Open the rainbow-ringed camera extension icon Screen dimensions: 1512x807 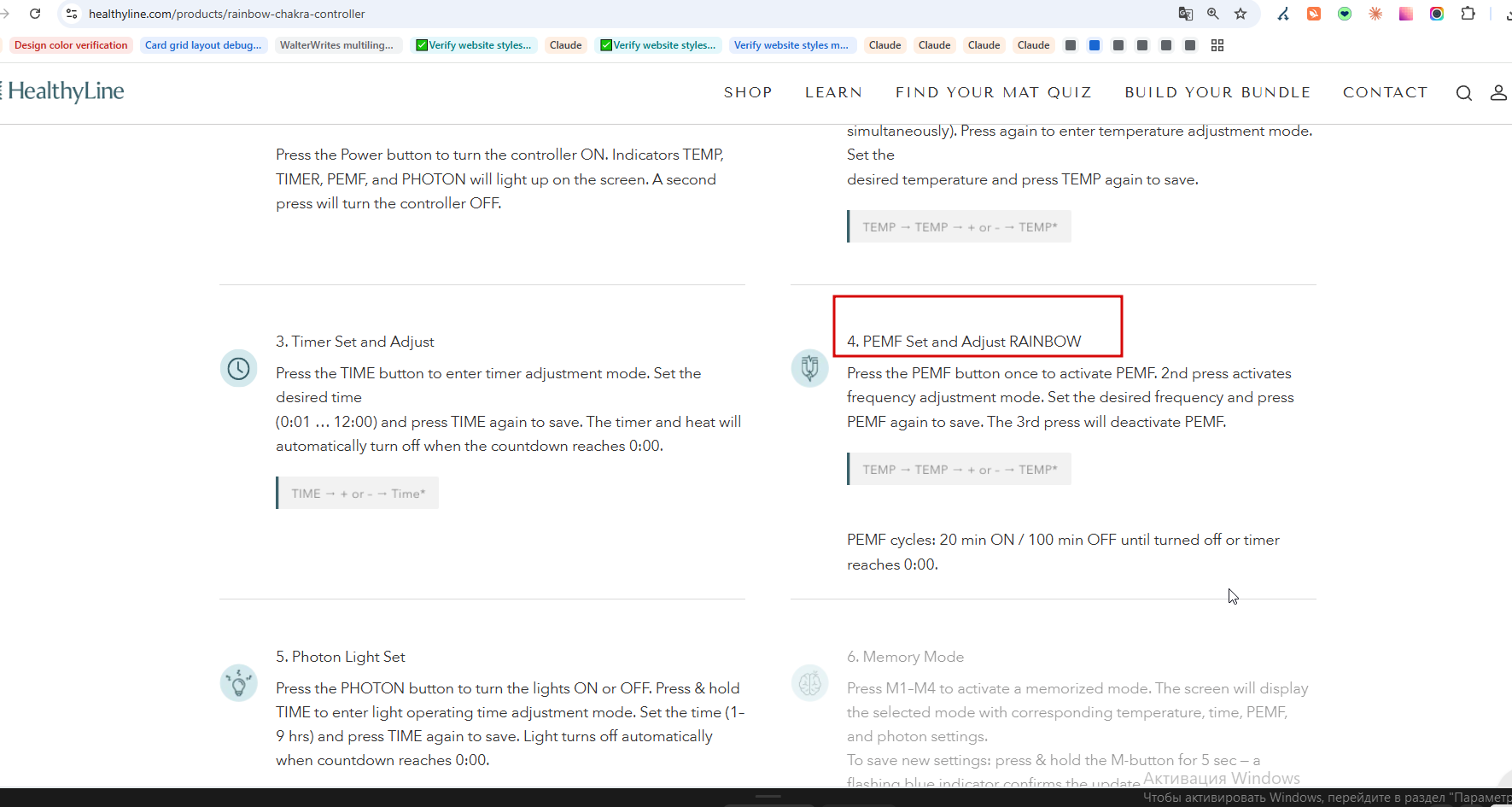click(1437, 14)
